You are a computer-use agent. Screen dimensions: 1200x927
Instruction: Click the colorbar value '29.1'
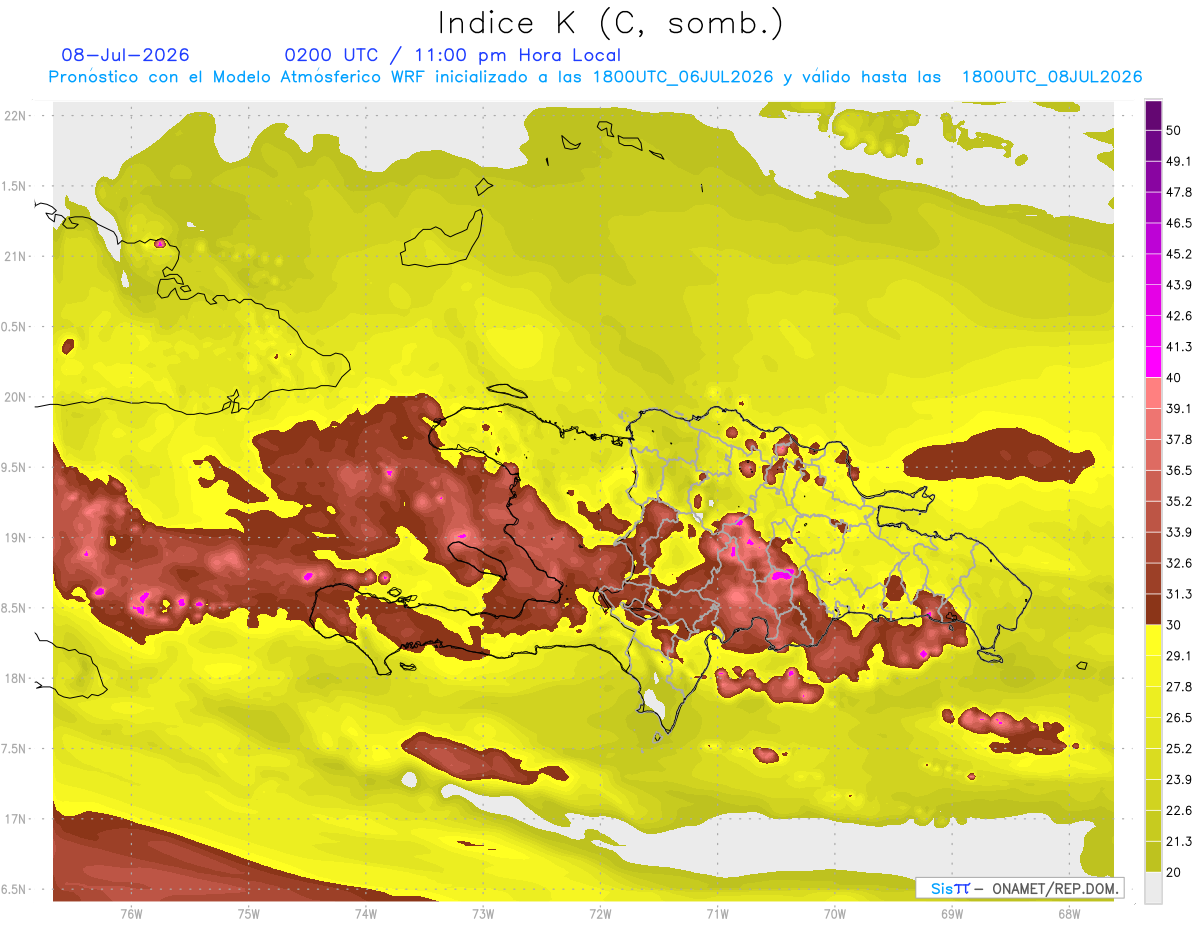[1178, 656]
